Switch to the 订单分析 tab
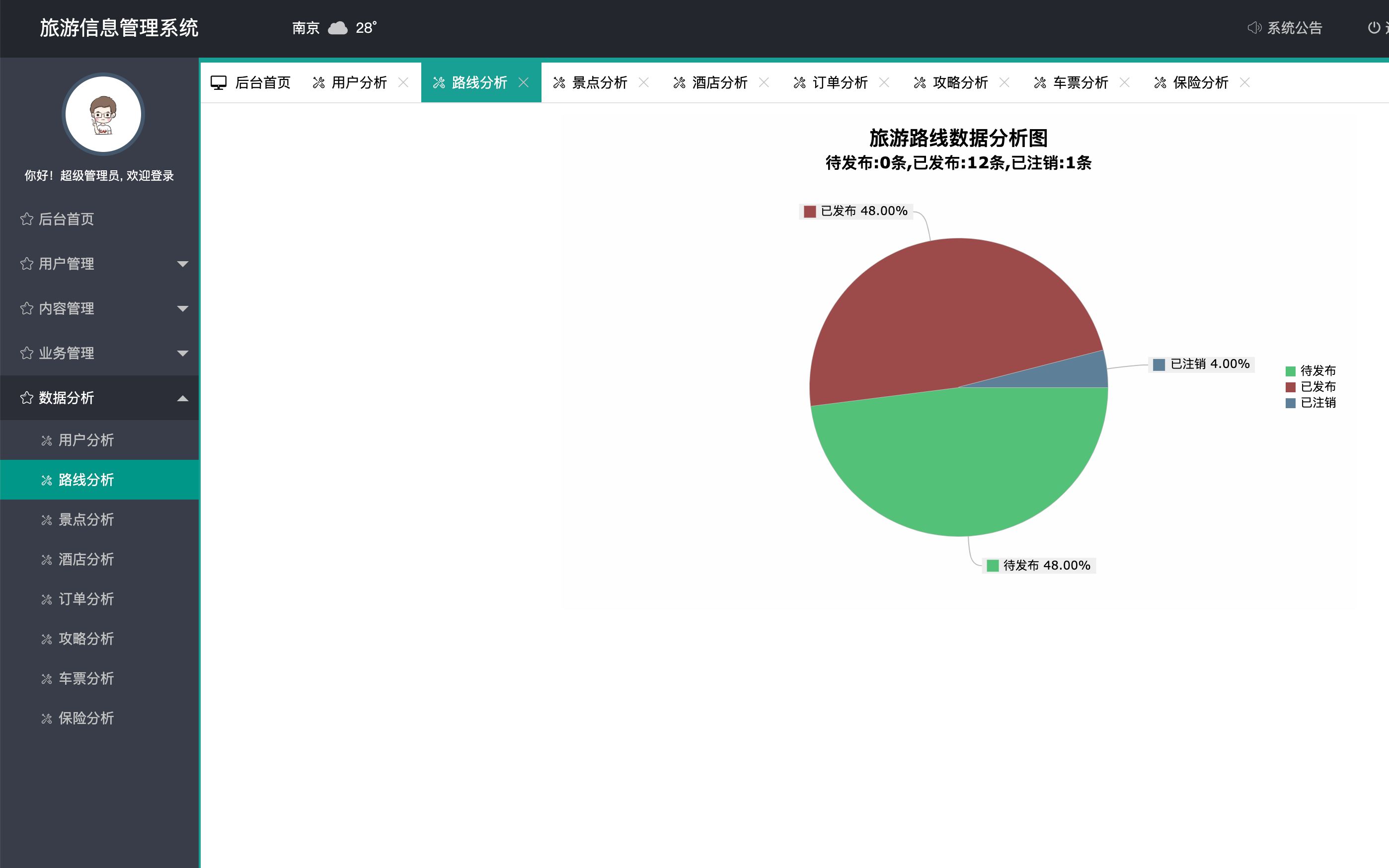 (840, 82)
